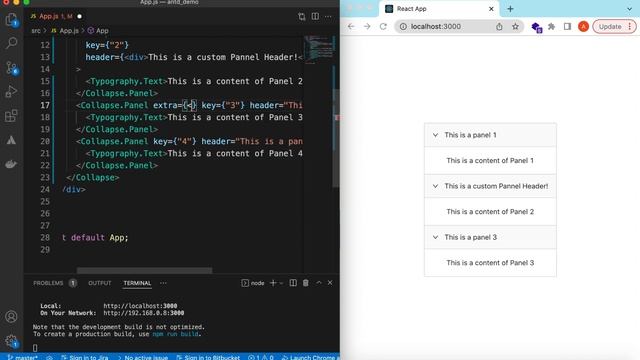
Task: Click the compare changes icon in editor toolbar
Action: (302, 16)
